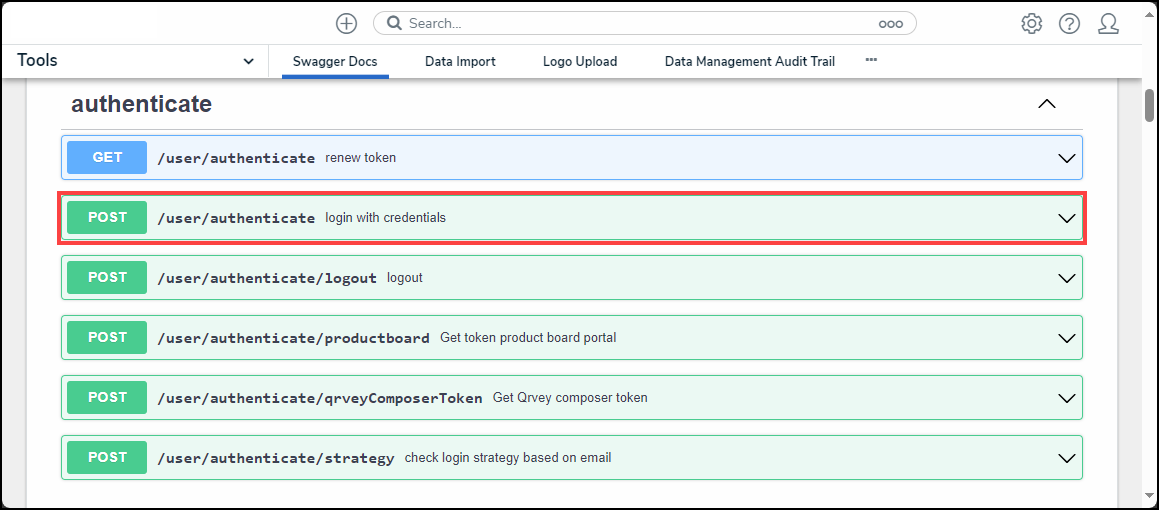1159x510 pixels.
Task: Open the more tabs ellipsis menu
Action: coord(871,61)
